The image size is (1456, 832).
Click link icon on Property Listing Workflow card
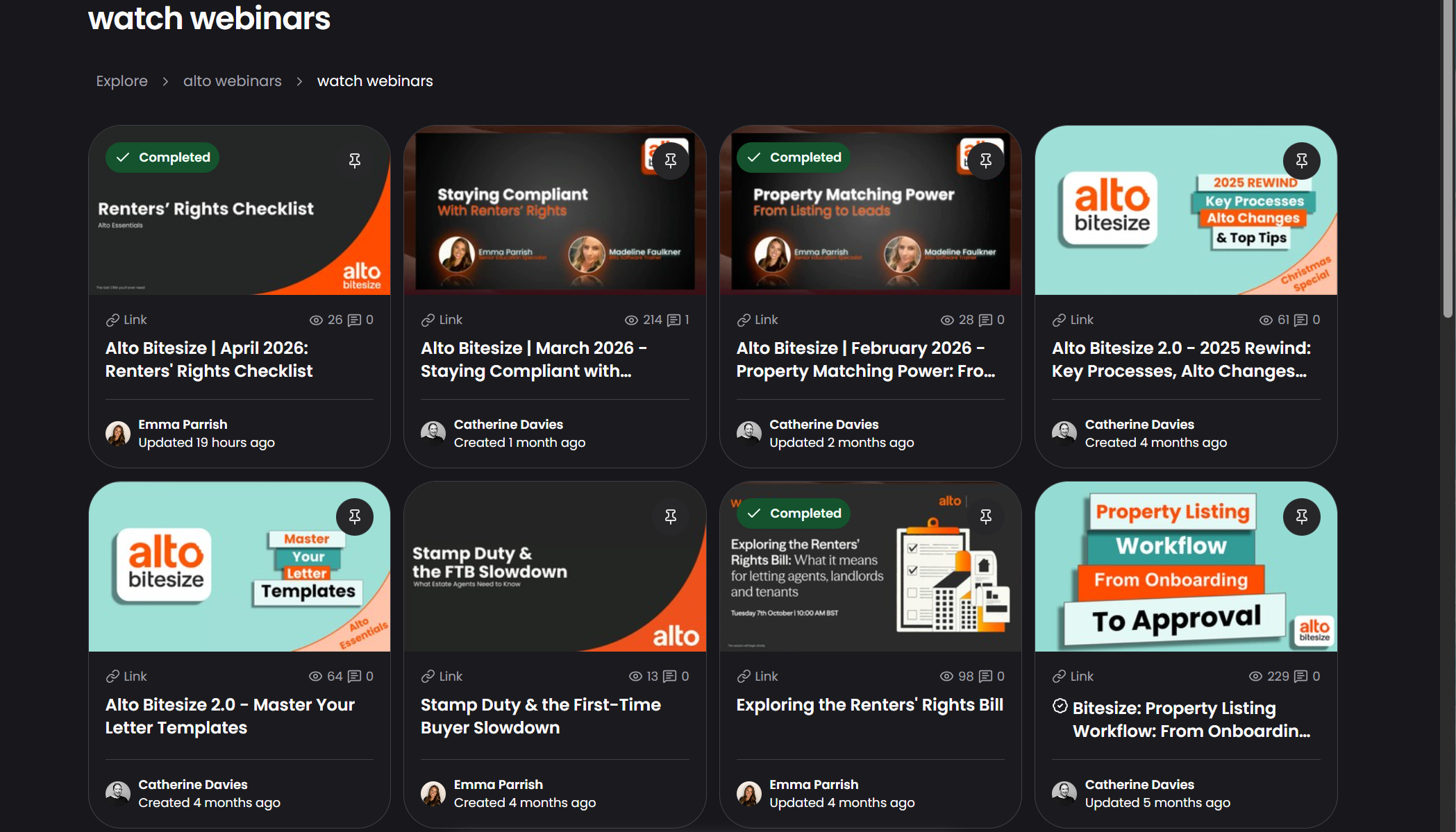(x=1059, y=676)
